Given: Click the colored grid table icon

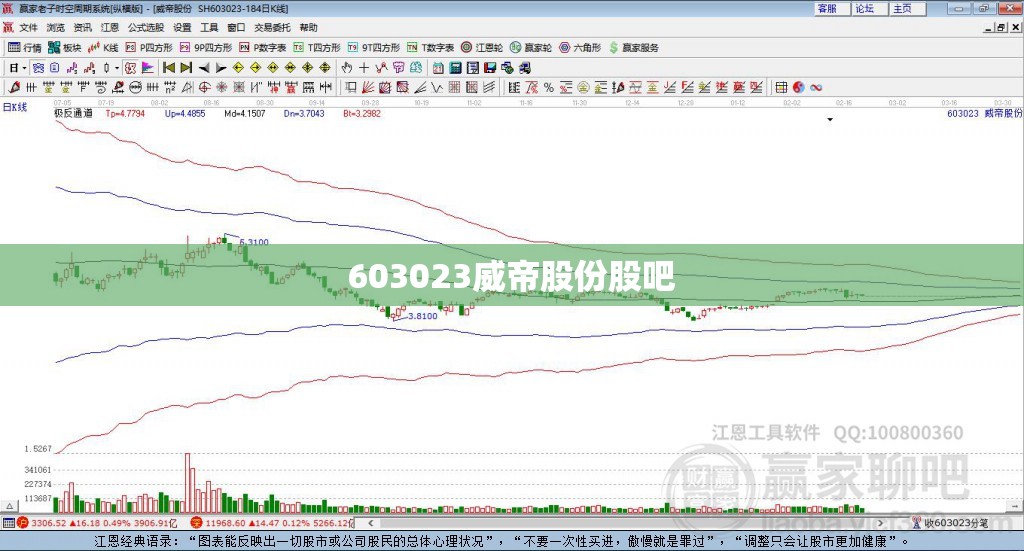Looking at the screenshot, I should pos(781,87).
